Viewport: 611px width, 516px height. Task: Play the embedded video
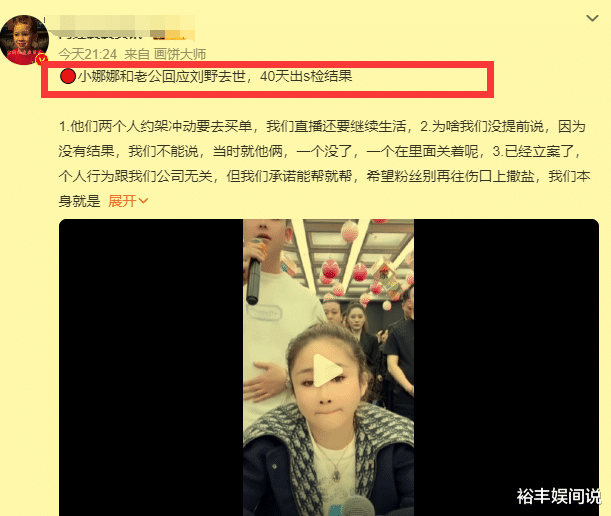point(328,370)
